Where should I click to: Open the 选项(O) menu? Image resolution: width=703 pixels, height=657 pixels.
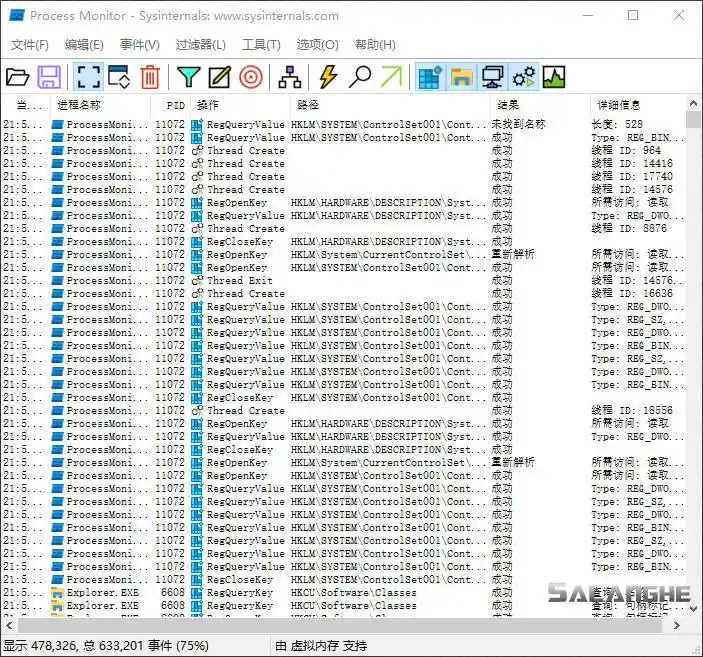tap(317, 44)
